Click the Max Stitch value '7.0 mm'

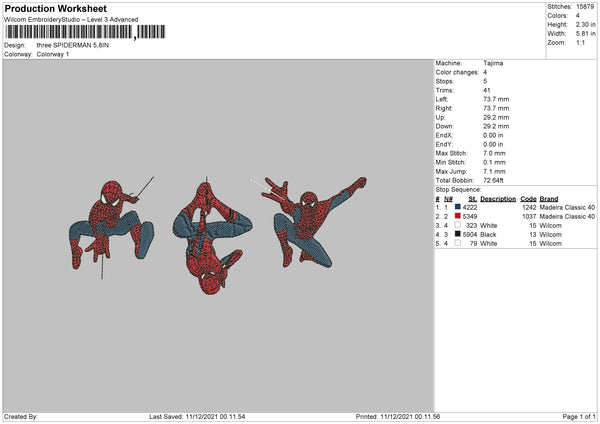pyautogui.click(x=494, y=153)
